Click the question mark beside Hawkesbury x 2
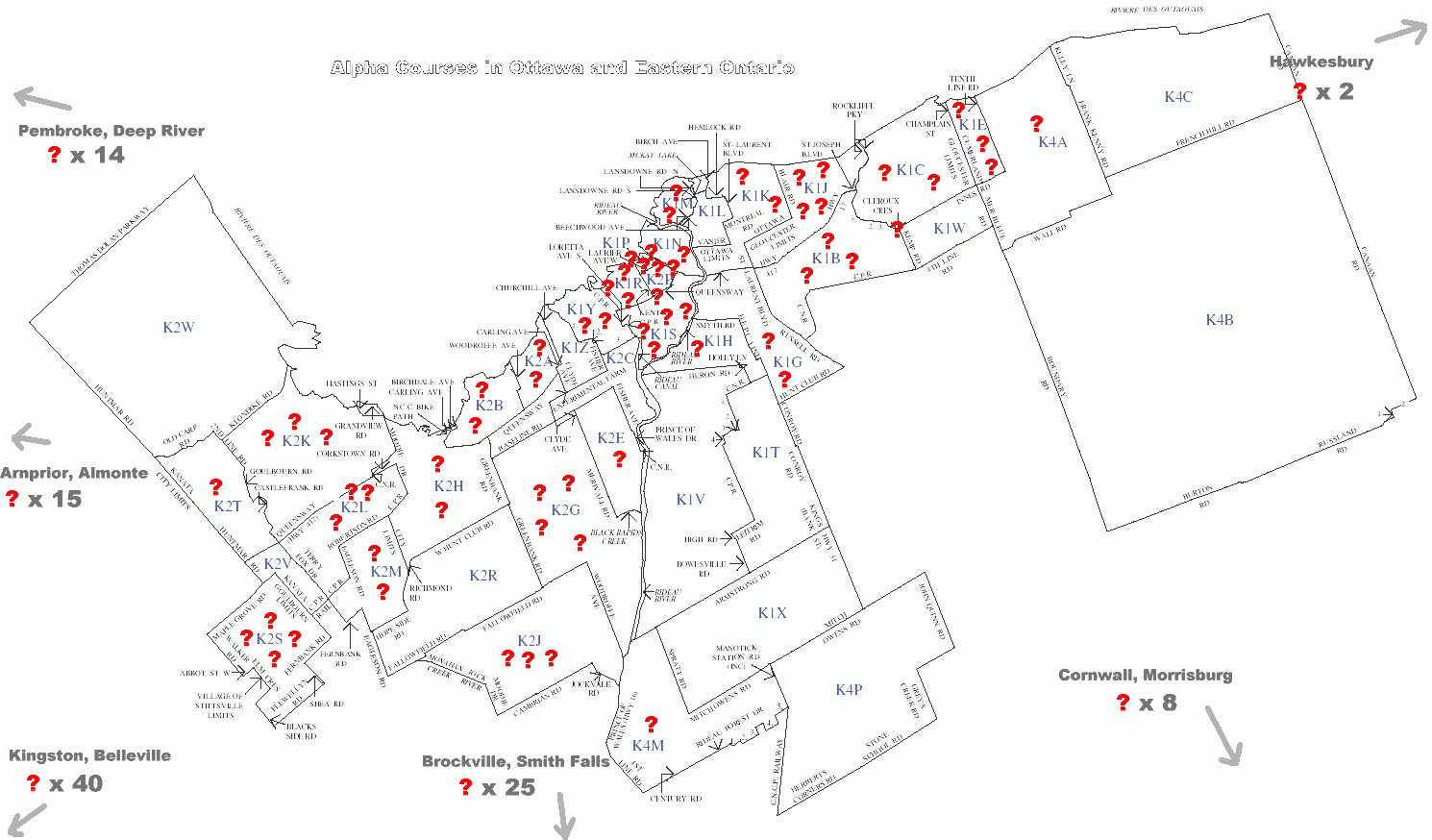Image resolution: width=1432 pixels, height=840 pixels. (x=1300, y=91)
